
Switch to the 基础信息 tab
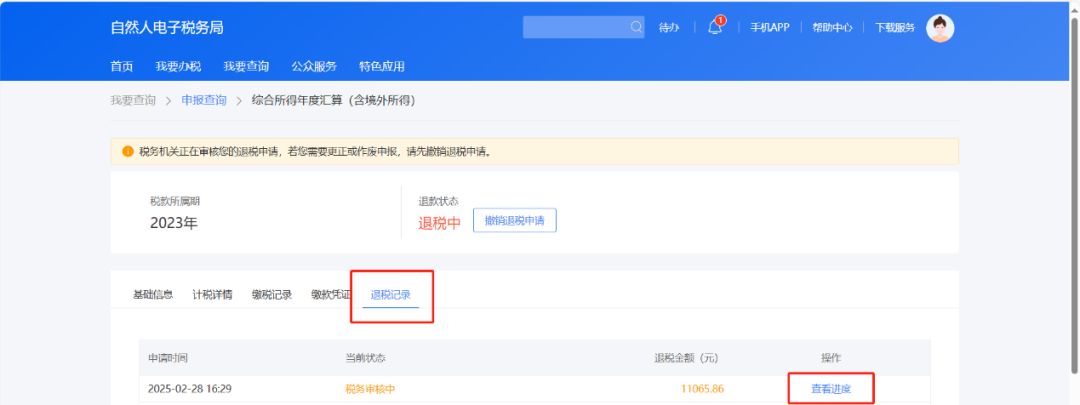coord(153,295)
